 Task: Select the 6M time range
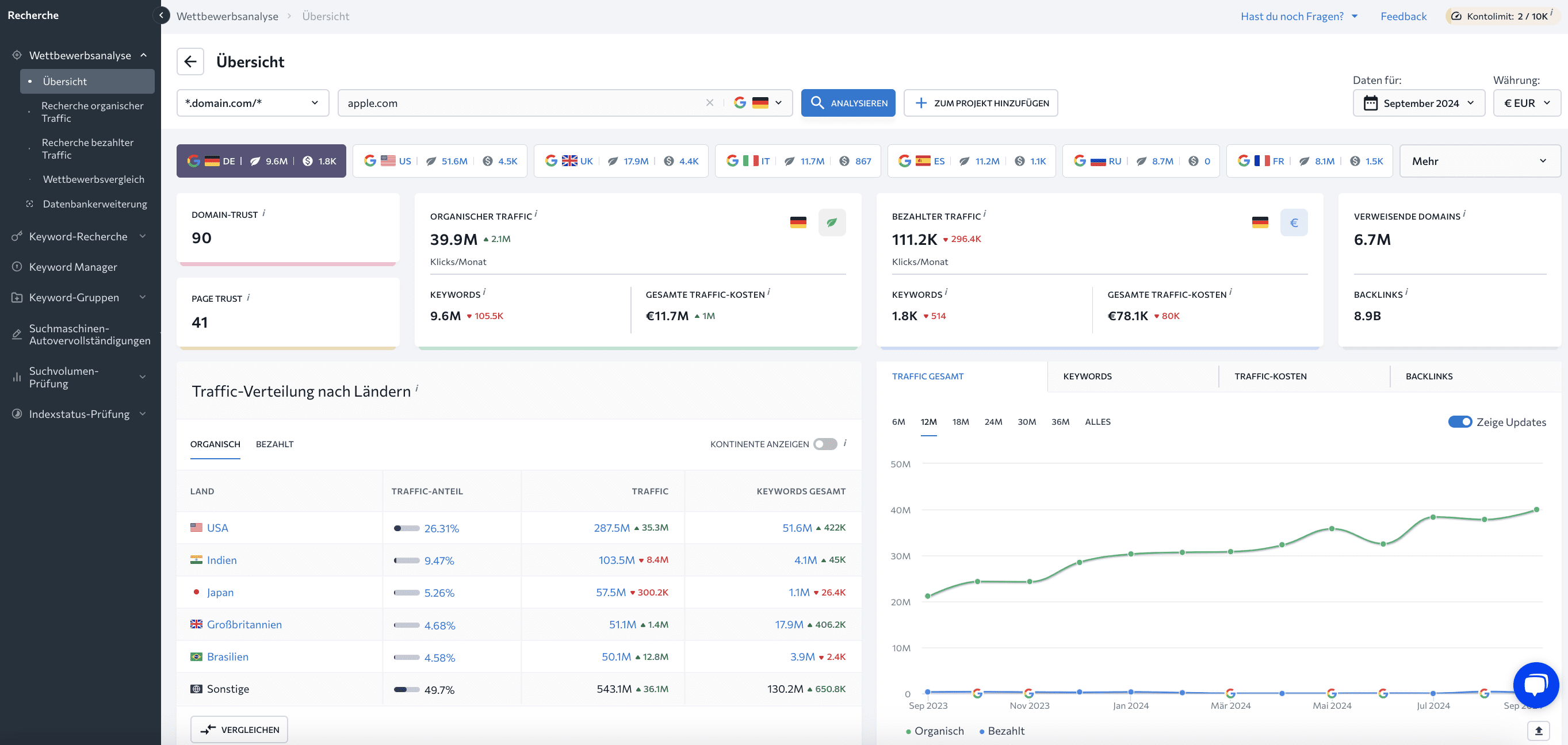click(898, 421)
